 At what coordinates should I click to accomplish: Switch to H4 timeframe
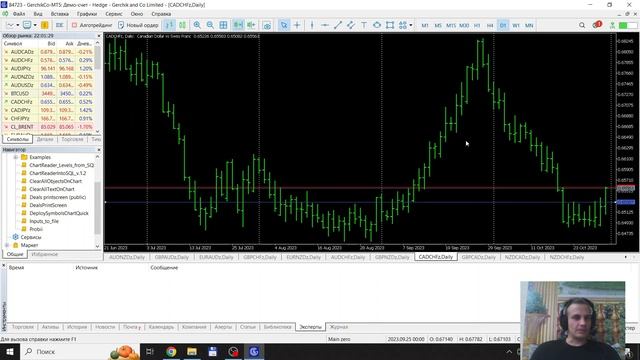click(490, 25)
